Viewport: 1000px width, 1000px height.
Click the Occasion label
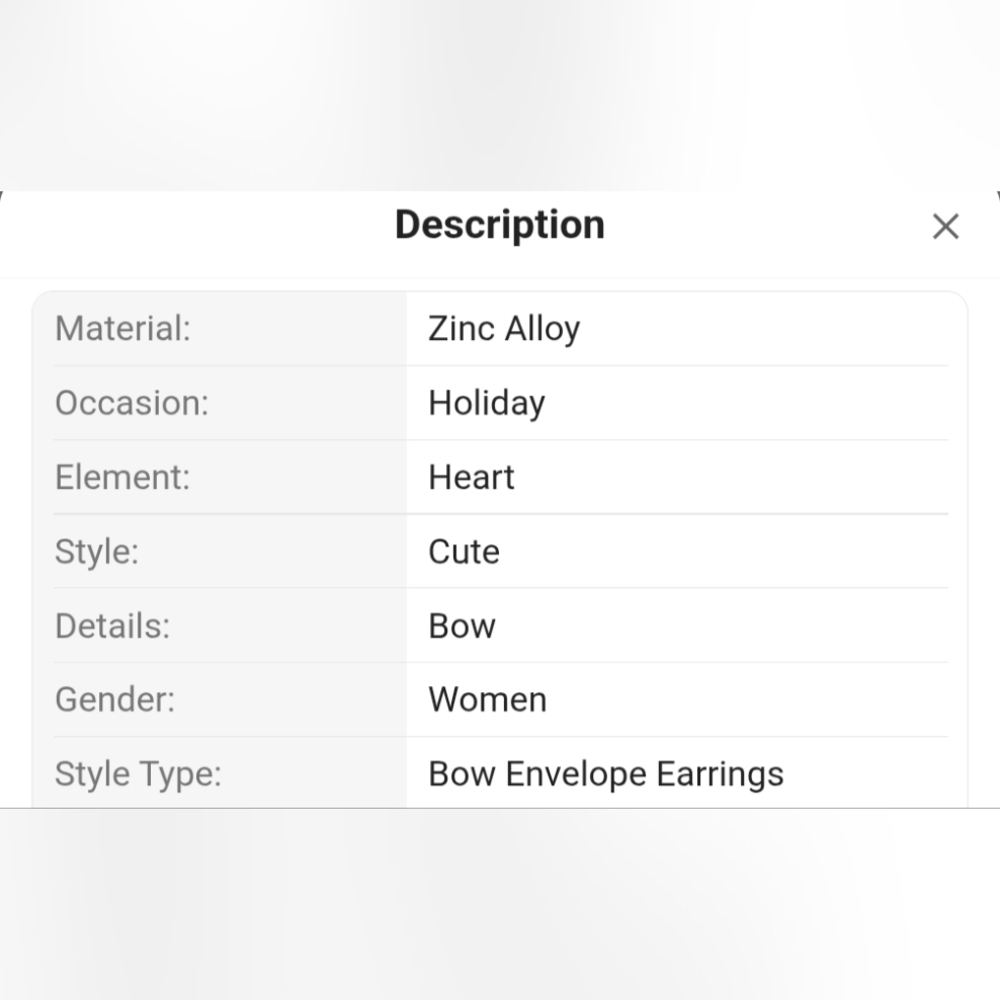click(x=131, y=403)
